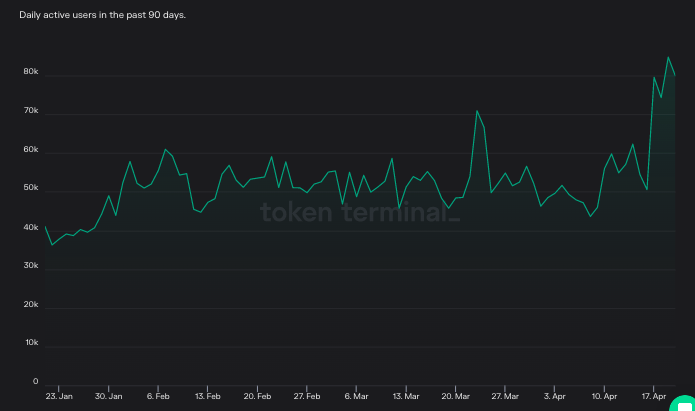Select the 17. Apr date label
This screenshot has height=411, width=695.
coord(653,396)
